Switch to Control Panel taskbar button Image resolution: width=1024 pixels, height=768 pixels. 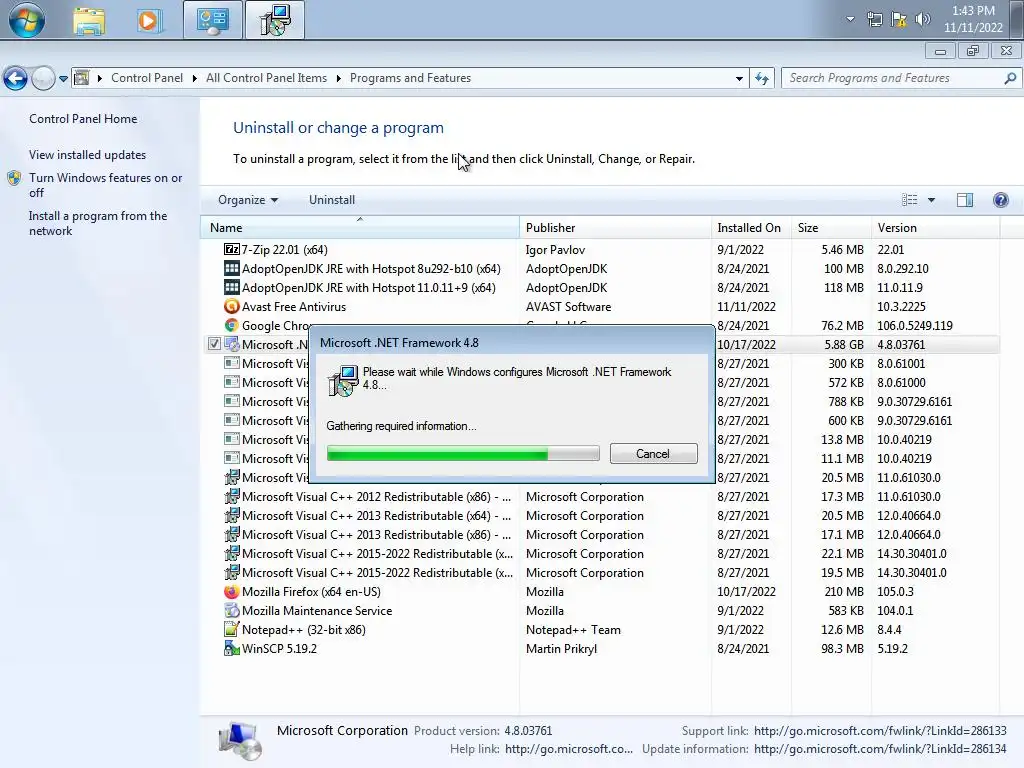pos(212,20)
